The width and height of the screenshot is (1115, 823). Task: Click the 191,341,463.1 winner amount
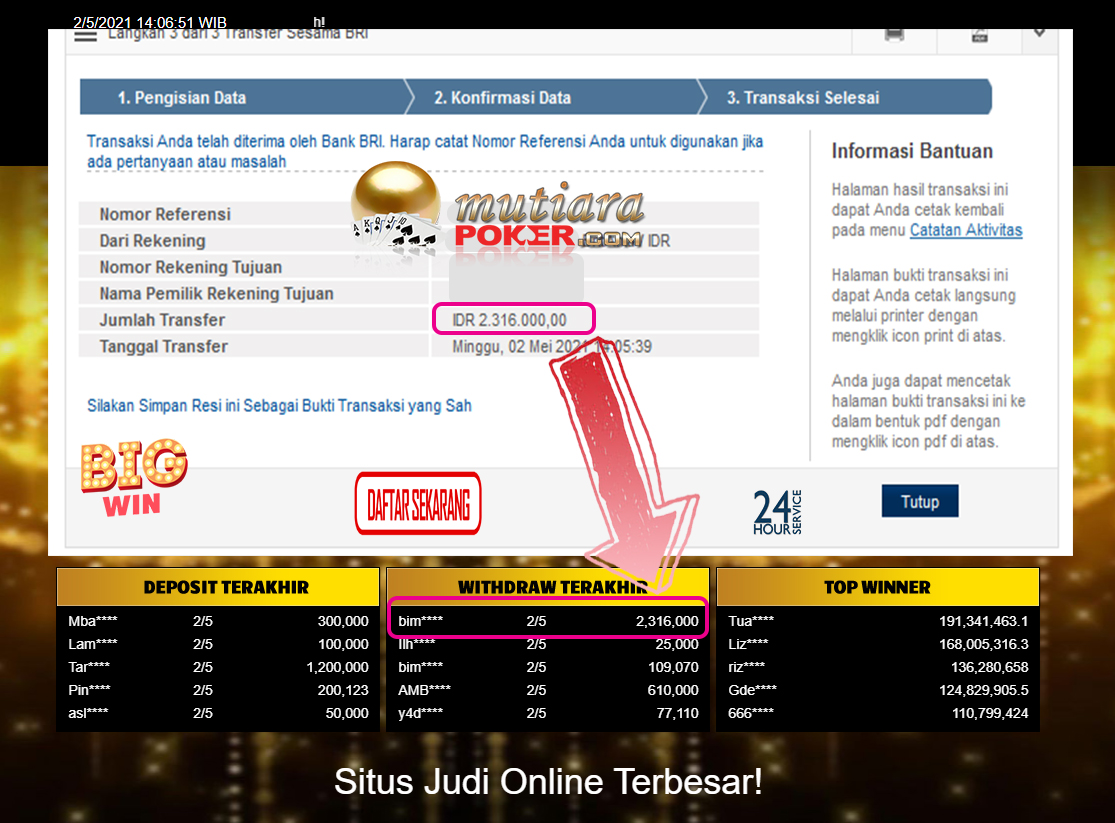[x=983, y=621]
